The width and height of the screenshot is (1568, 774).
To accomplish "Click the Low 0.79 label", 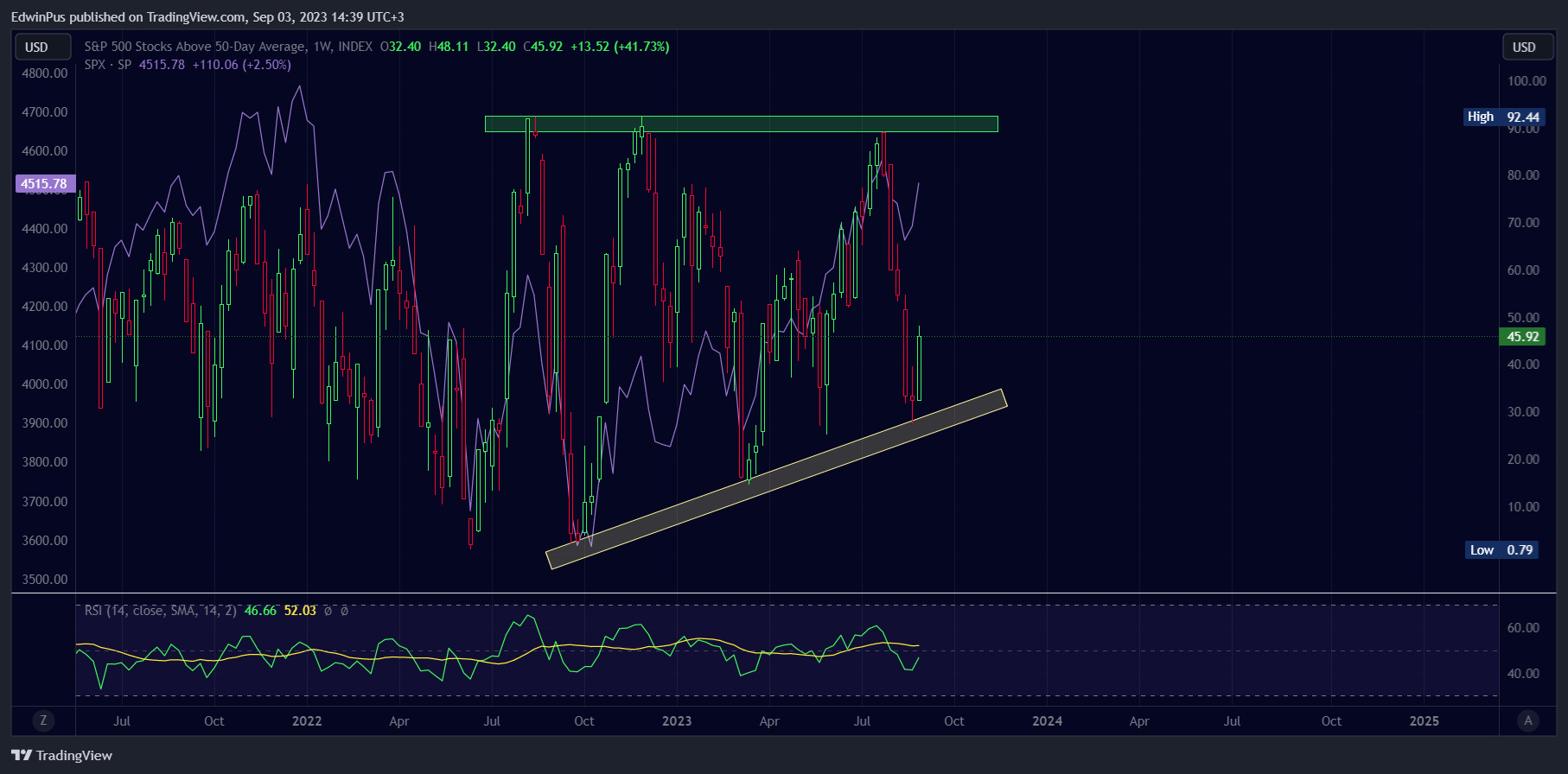I will (x=1502, y=550).
